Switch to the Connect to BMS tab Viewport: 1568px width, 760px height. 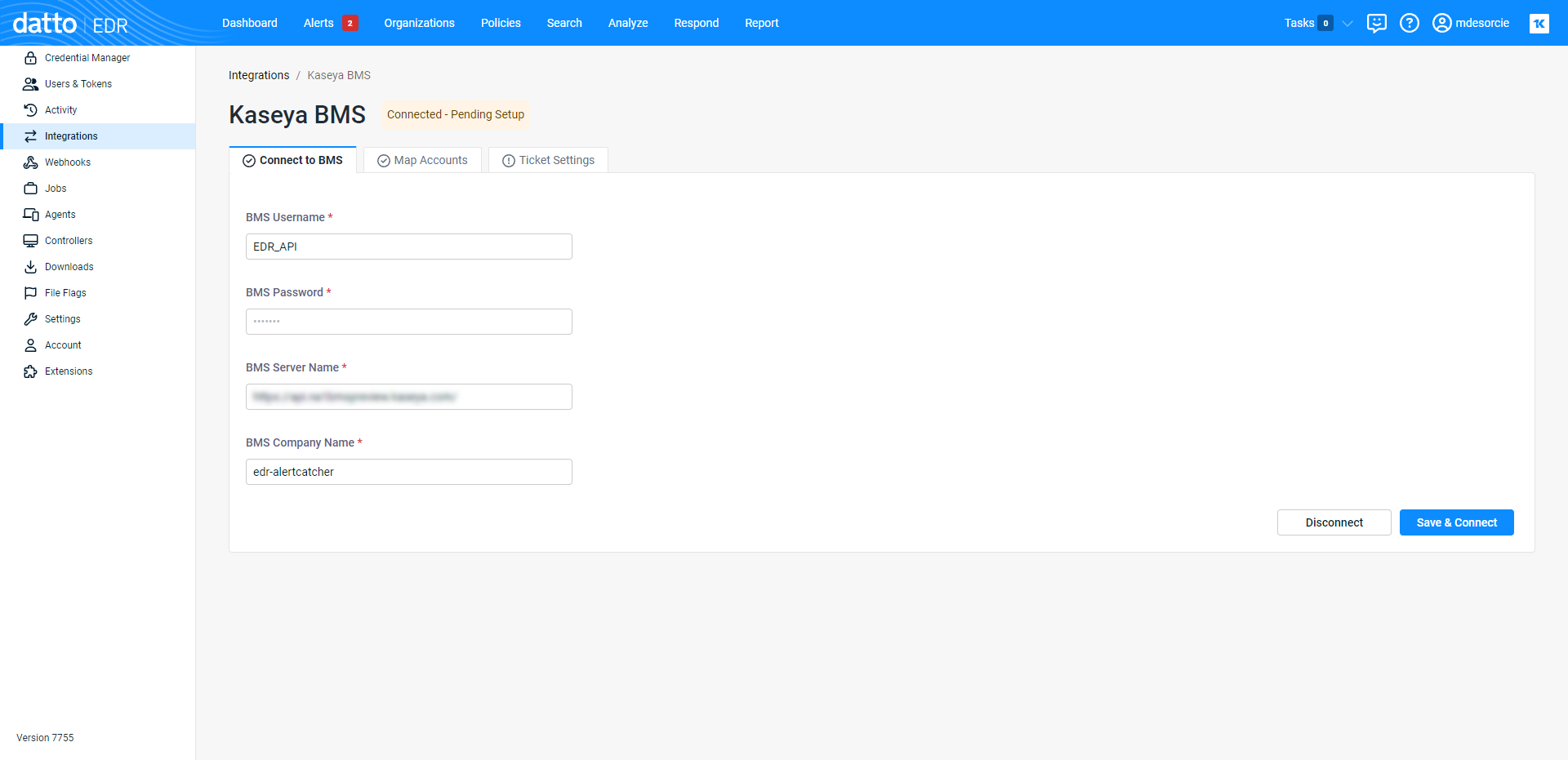(x=292, y=160)
